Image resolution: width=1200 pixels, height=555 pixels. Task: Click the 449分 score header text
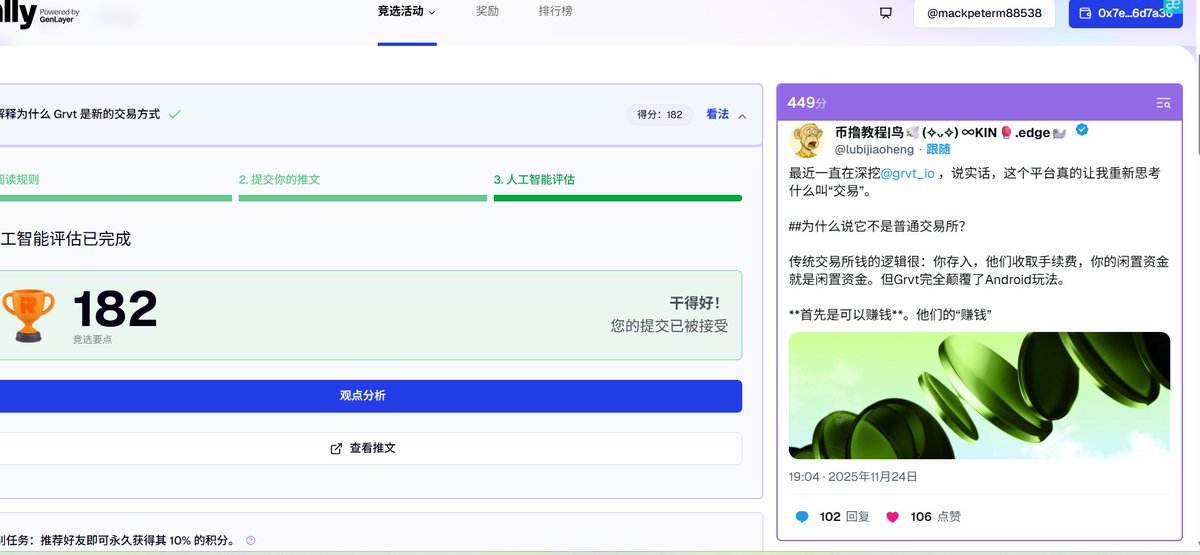pyautogui.click(x=807, y=103)
